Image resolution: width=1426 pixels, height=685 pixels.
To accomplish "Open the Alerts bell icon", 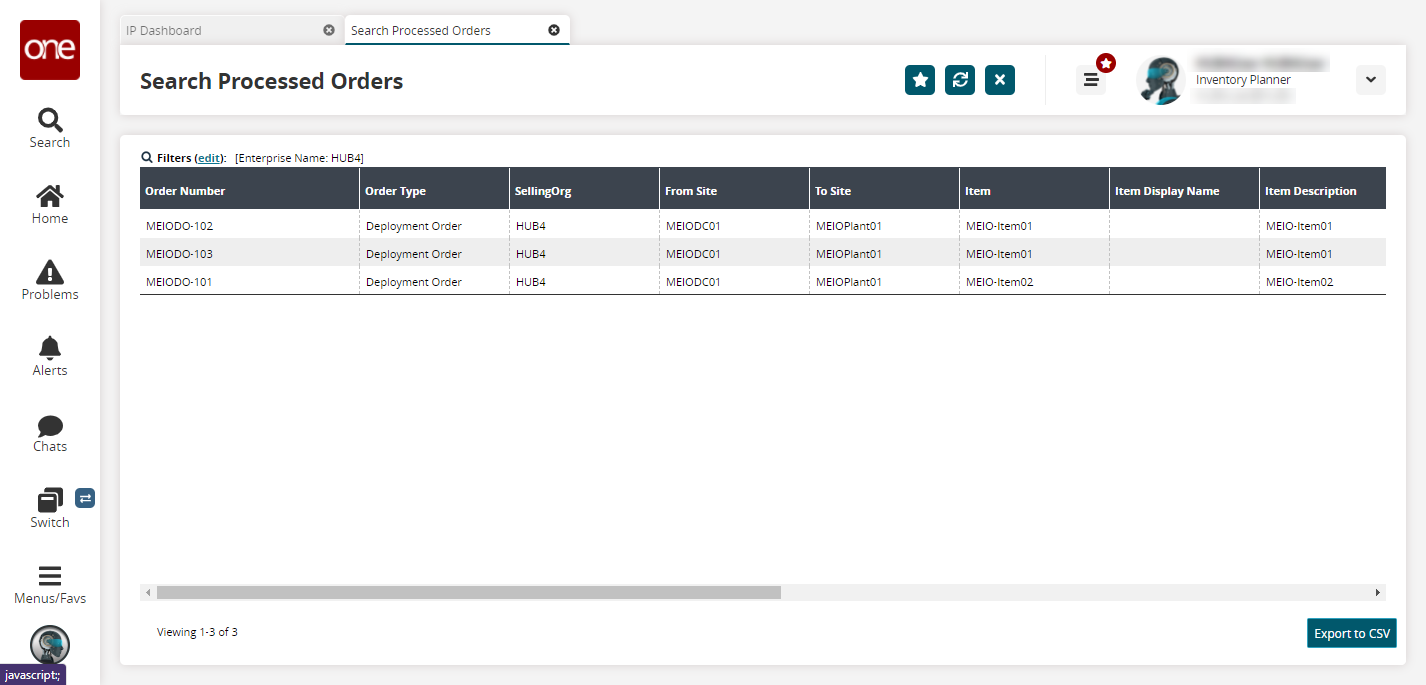I will coord(49,348).
